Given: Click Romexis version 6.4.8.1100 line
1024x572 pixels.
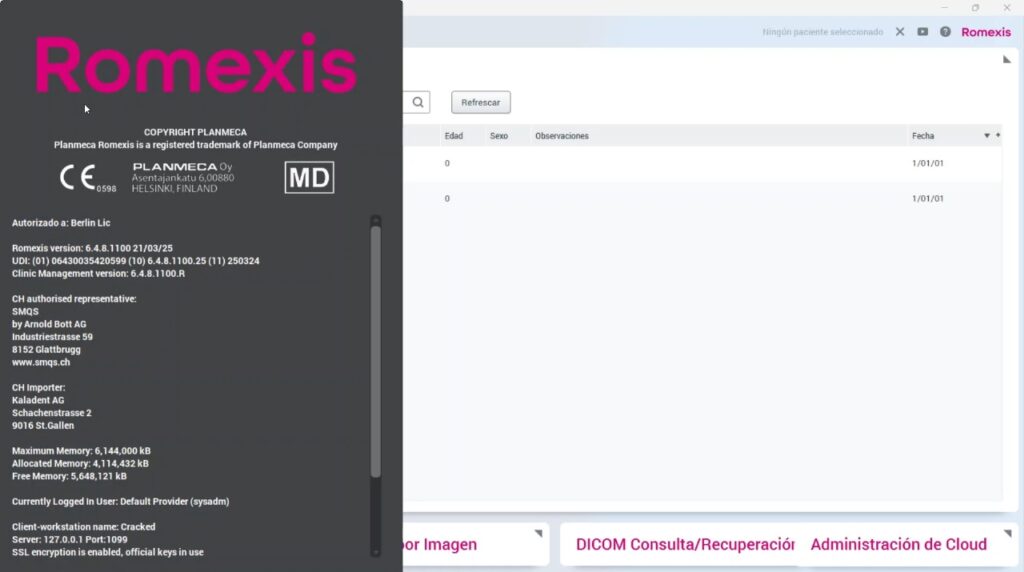Looking at the screenshot, I should [x=92, y=248].
